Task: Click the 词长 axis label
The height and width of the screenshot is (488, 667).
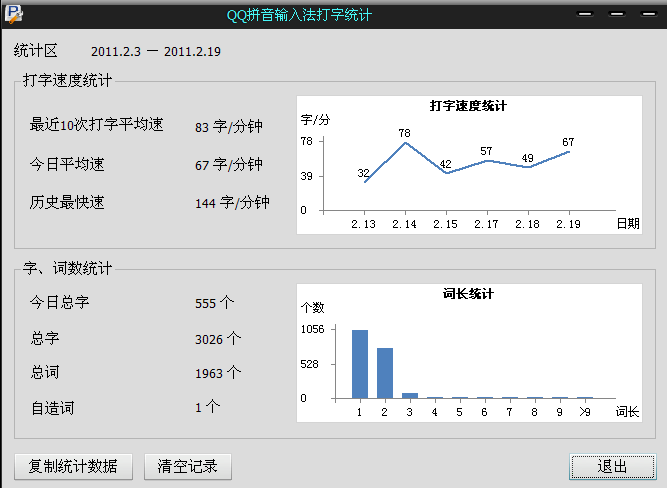Action: (627, 411)
